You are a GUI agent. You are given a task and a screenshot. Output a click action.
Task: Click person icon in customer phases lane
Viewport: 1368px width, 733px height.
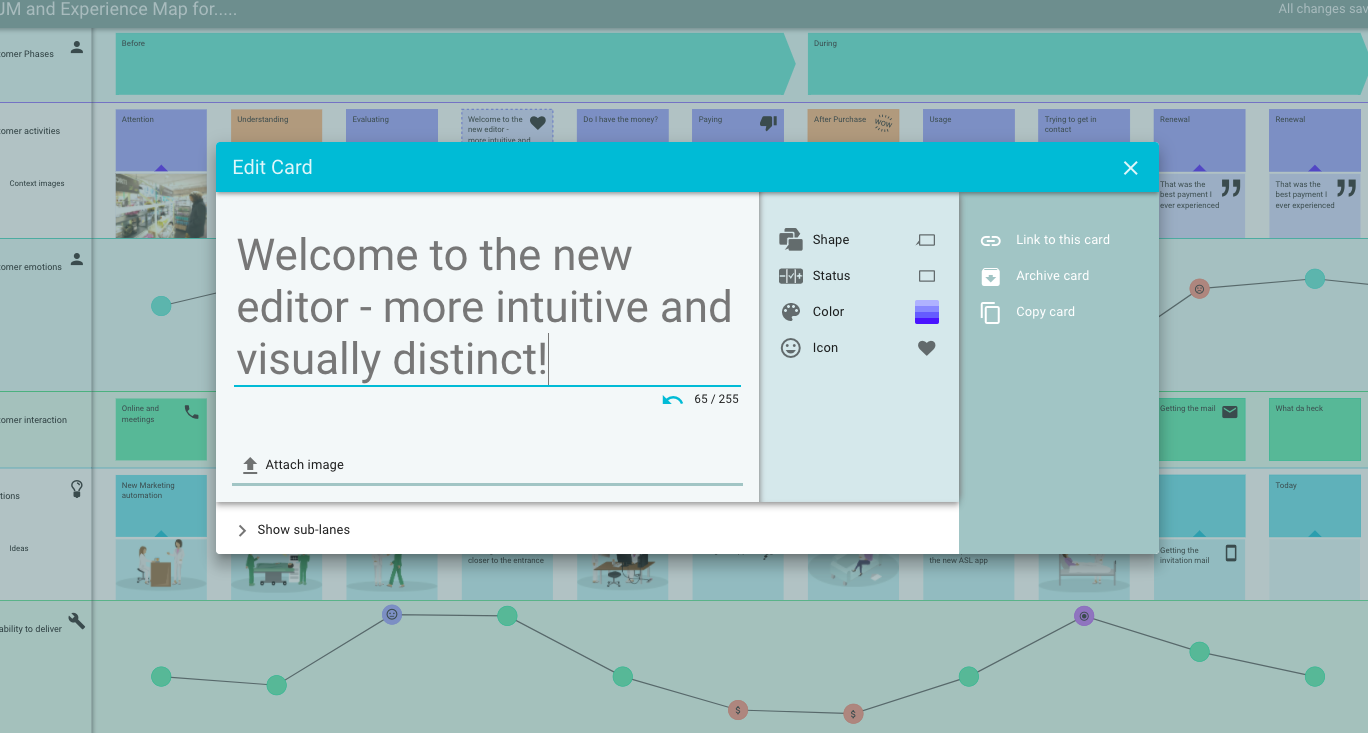(77, 47)
